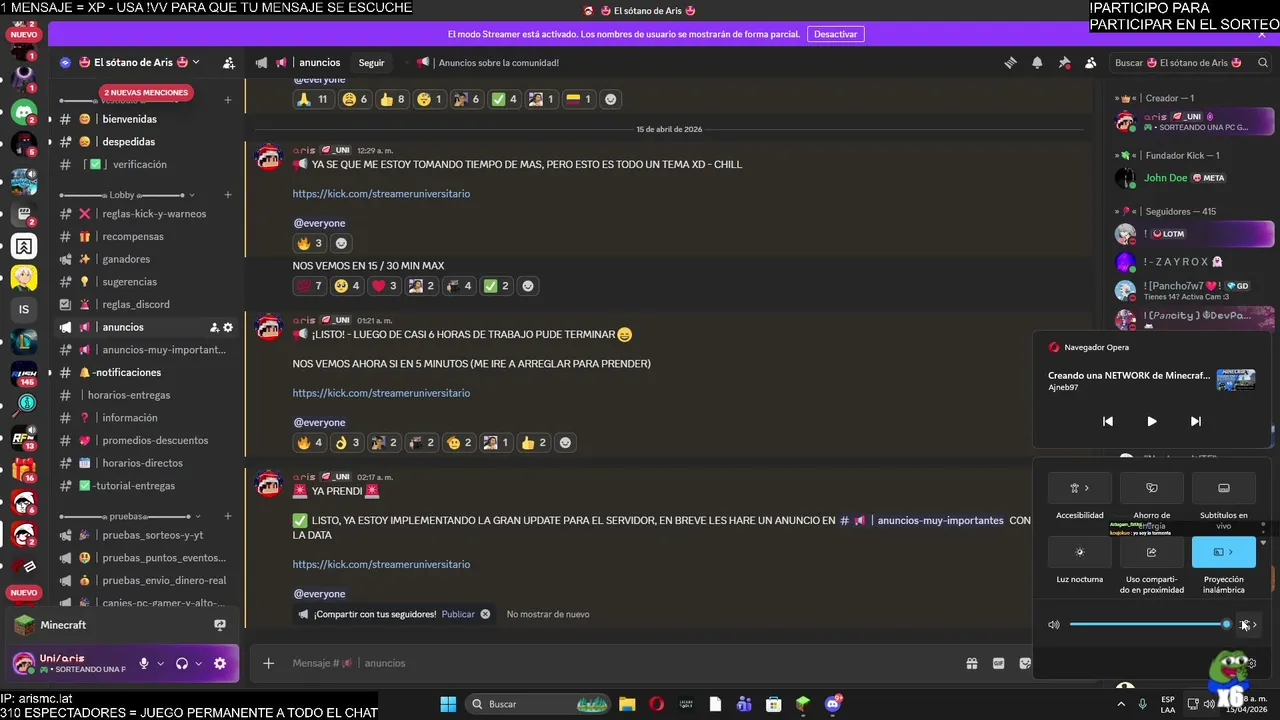1280x720 pixels.
Task: Click Desactivar streamer mode button
Action: point(835,34)
